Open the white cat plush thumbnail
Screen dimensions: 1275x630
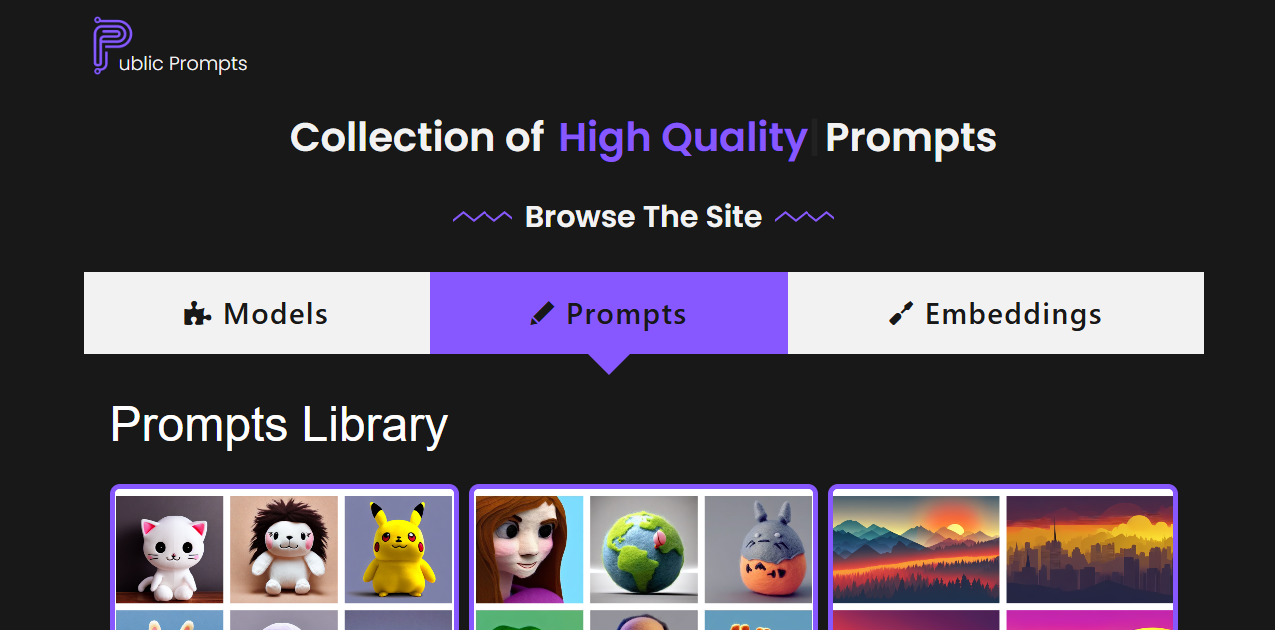pyautogui.click(x=170, y=549)
